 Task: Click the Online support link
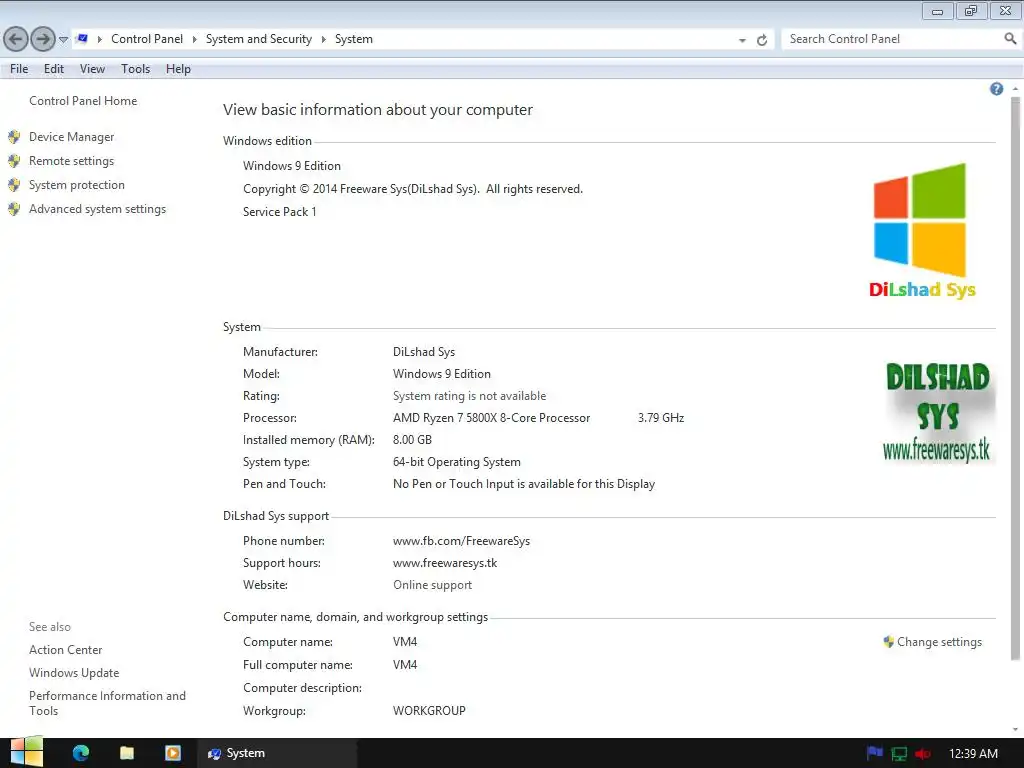click(x=432, y=584)
